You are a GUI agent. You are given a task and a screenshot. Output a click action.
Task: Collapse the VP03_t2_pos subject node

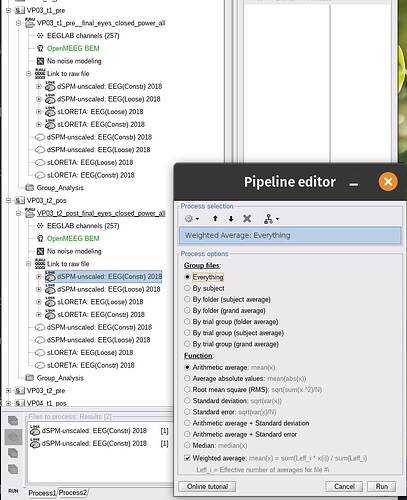8,201
